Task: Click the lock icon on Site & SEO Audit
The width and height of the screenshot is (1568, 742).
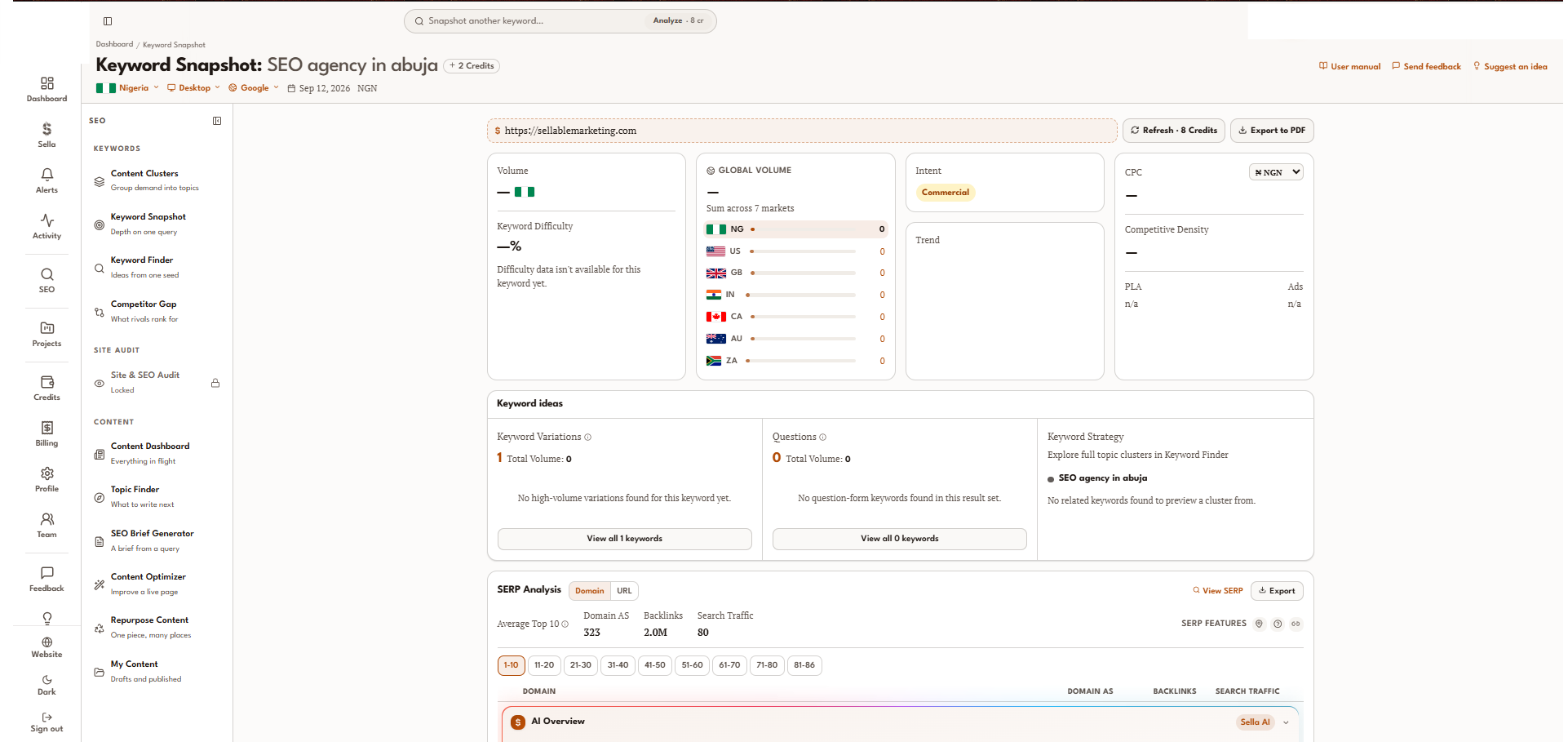Action: [215, 383]
